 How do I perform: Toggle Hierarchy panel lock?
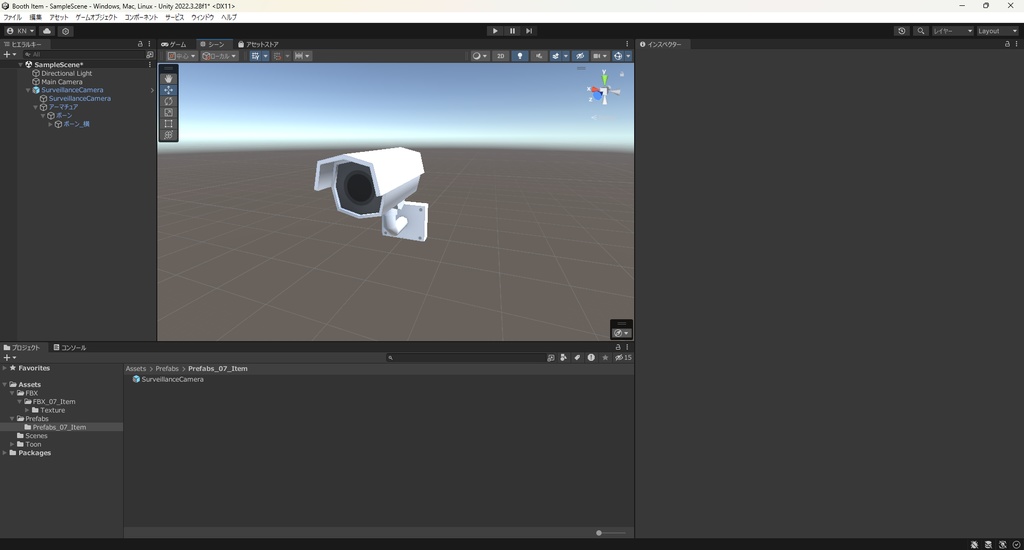[x=140, y=44]
